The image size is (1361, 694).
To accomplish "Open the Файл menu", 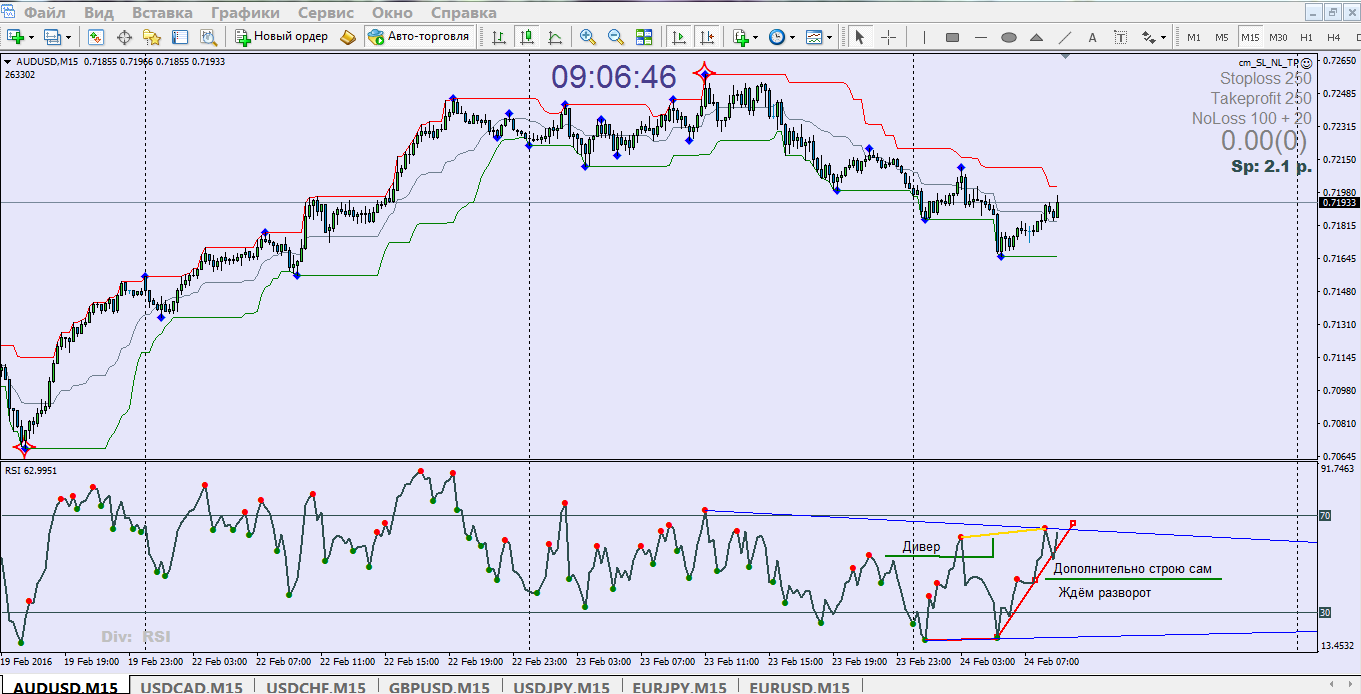I will click(45, 13).
